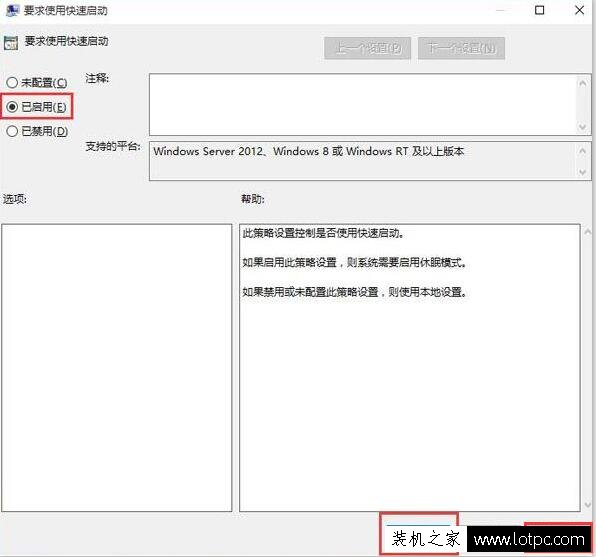
Task: Click the policy icon beside 要求使用快速启动 heading
Action: tap(11, 43)
